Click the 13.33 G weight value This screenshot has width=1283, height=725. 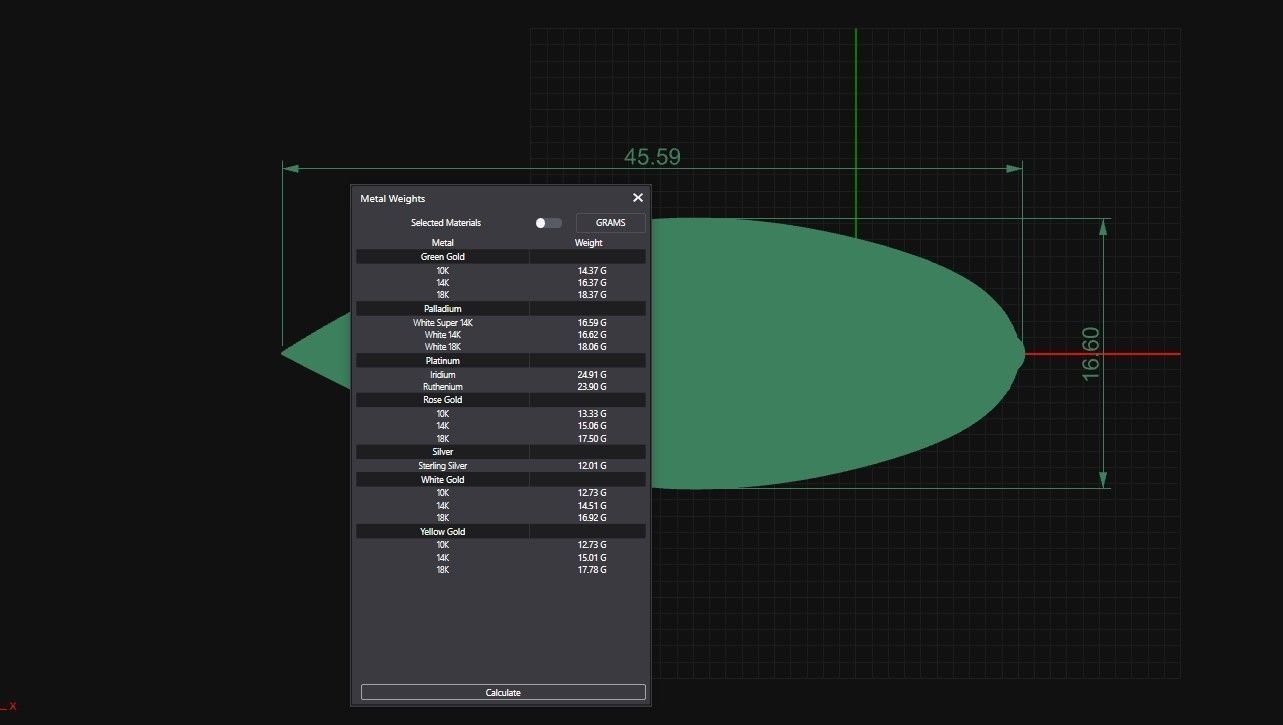tap(592, 414)
